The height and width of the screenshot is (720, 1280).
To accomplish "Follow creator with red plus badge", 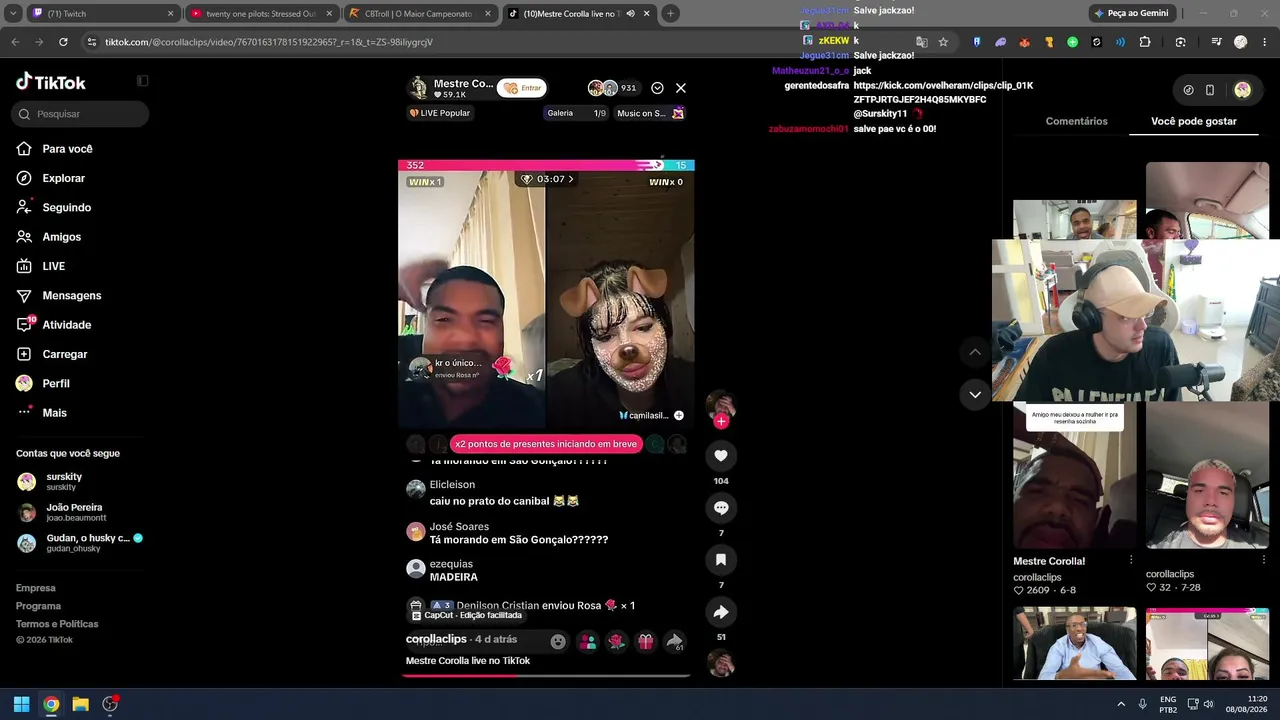I will coord(721,421).
